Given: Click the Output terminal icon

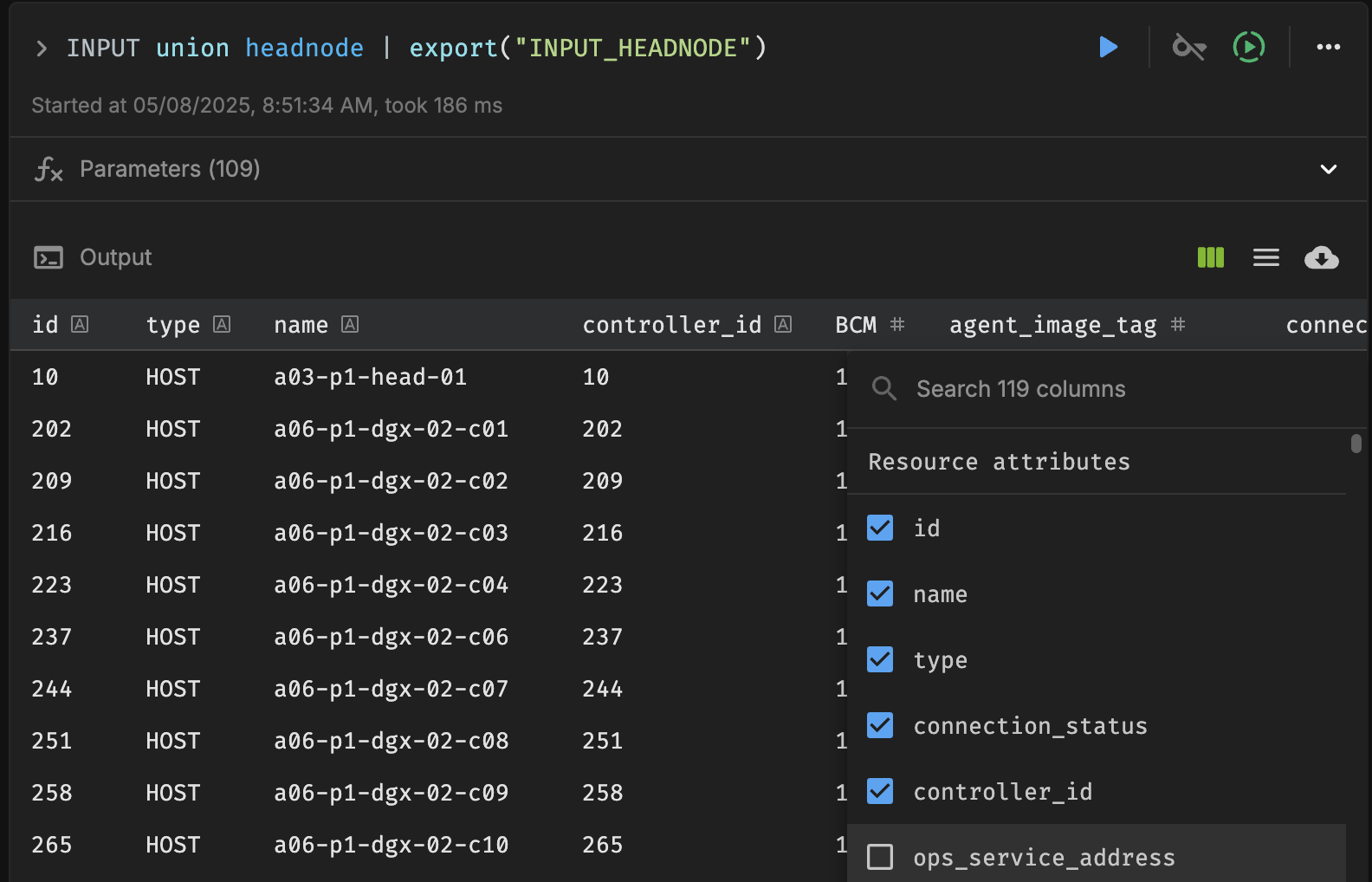Looking at the screenshot, I should 49,257.
